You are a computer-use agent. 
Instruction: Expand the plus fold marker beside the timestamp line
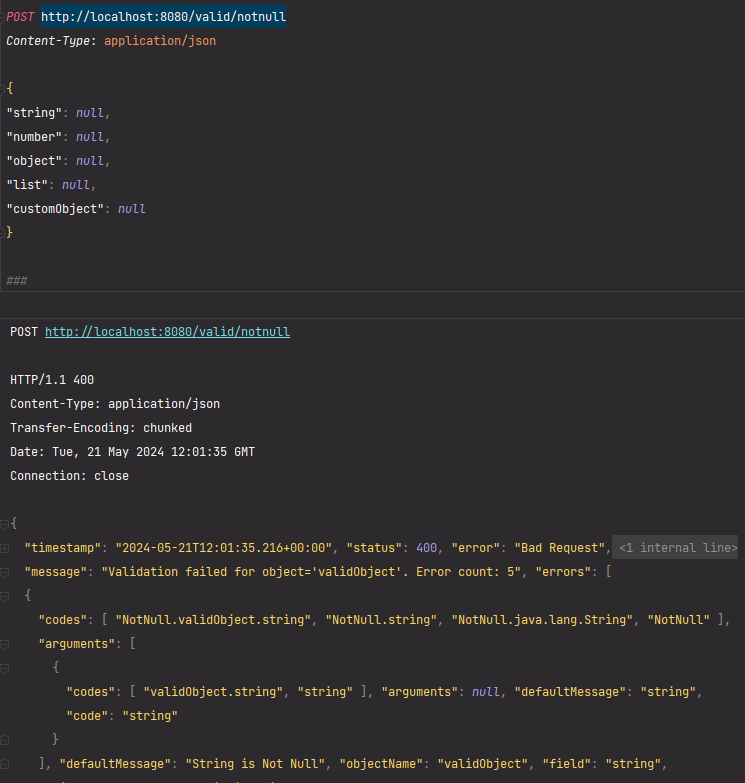click(4, 548)
